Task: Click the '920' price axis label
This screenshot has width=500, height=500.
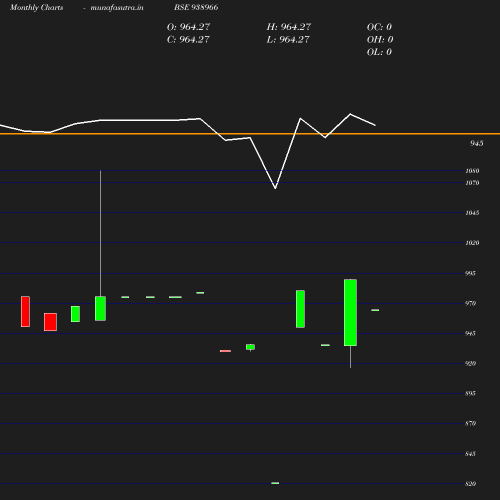Action: 470,363
